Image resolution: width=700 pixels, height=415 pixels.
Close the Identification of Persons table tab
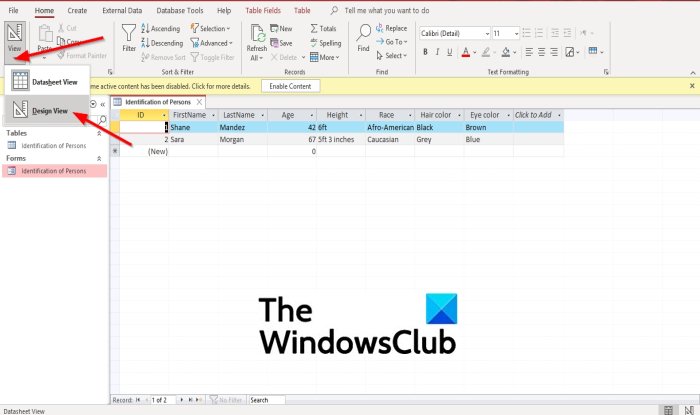[x=200, y=102]
